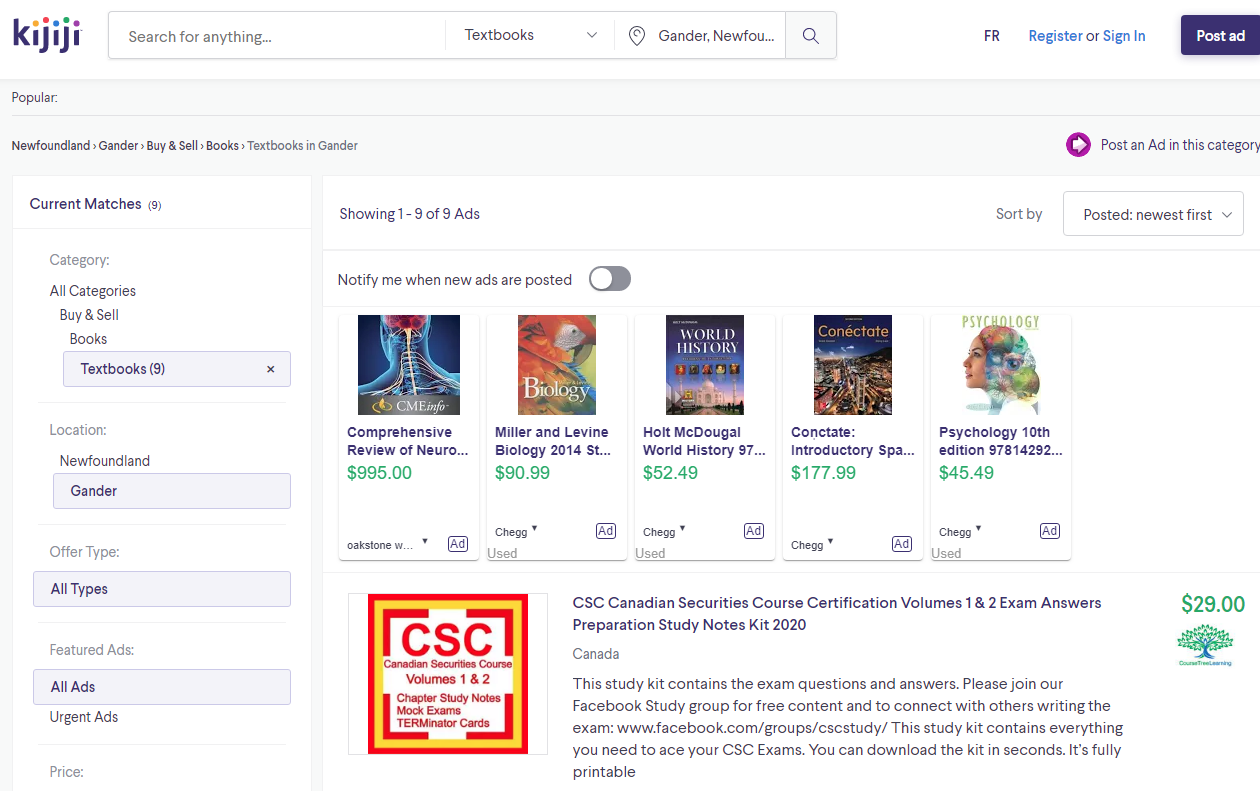Click the Ad badge on the Conctate listing

901,544
